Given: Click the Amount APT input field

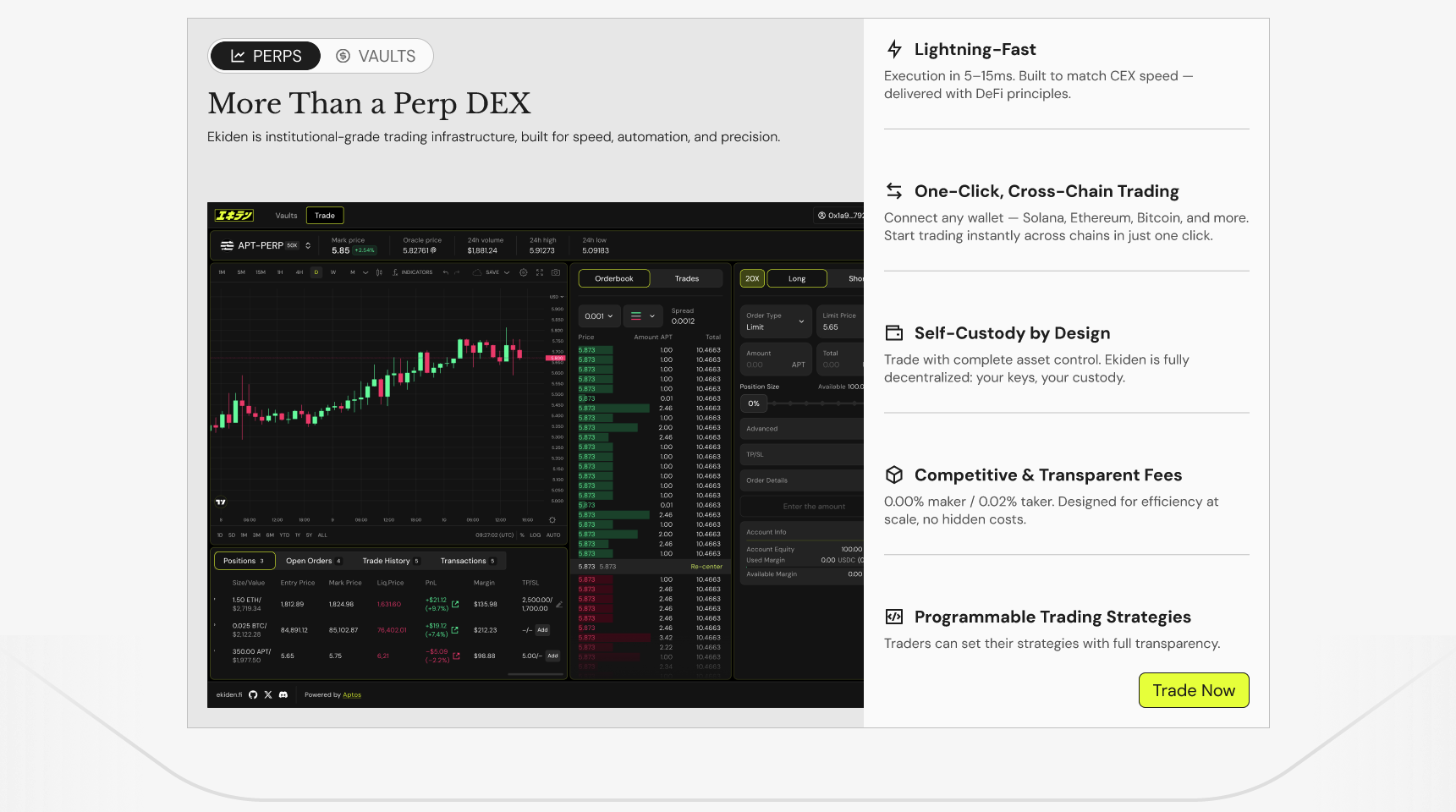Looking at the screenshot, I should (774, 359).
